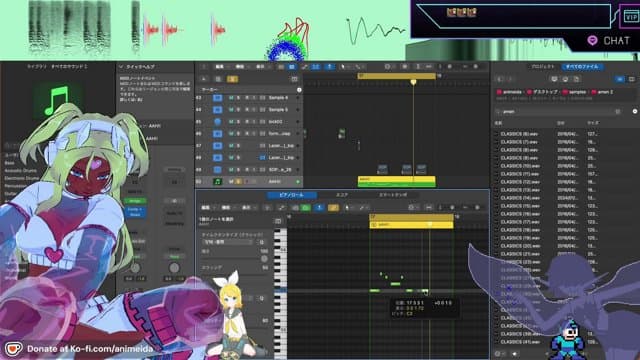Click the duplicate track icon beside plus
Screen dimensions: 640x360
pyautogui.click(x=218, y=79)
